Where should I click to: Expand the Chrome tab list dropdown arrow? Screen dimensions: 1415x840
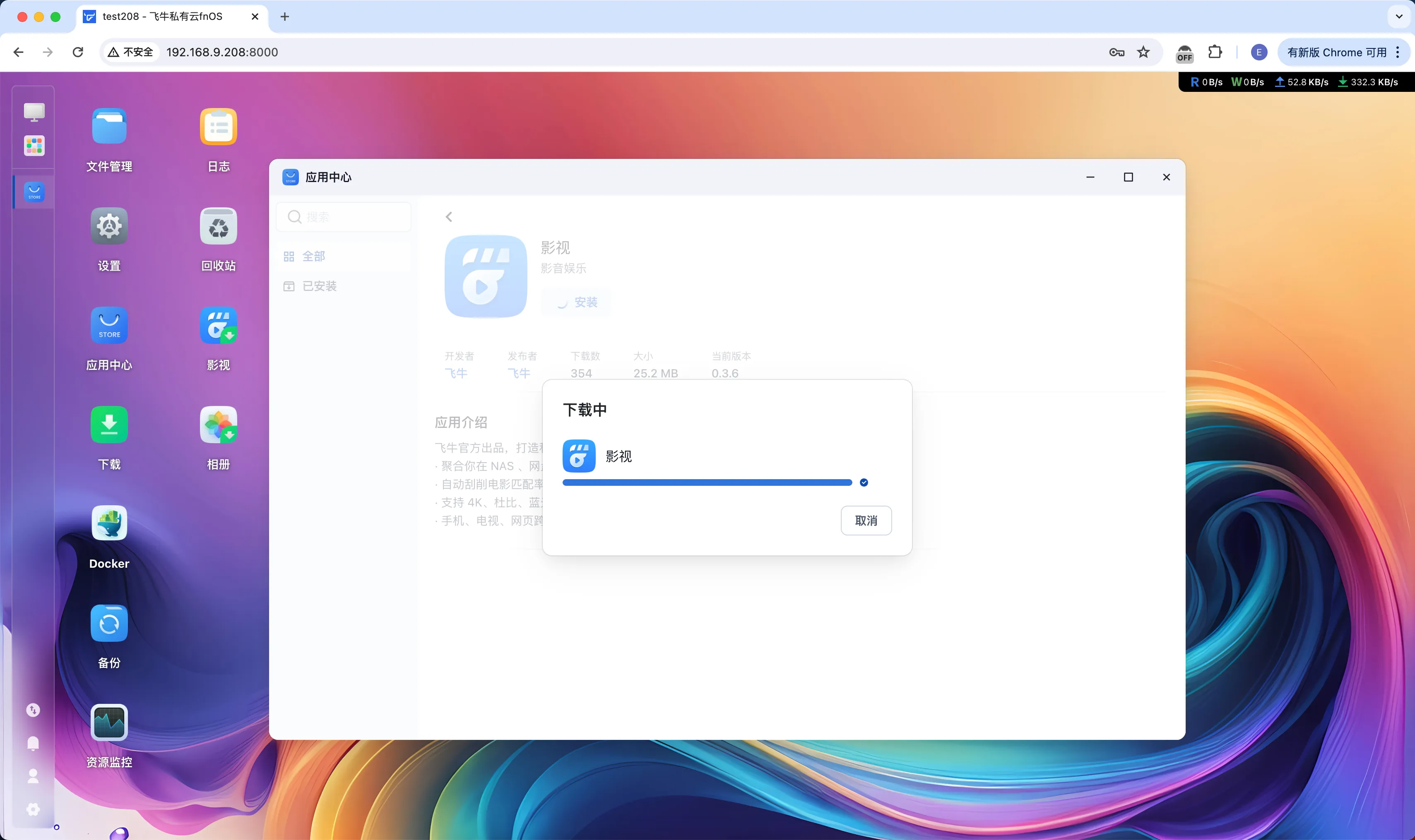tap(1398, 17)
